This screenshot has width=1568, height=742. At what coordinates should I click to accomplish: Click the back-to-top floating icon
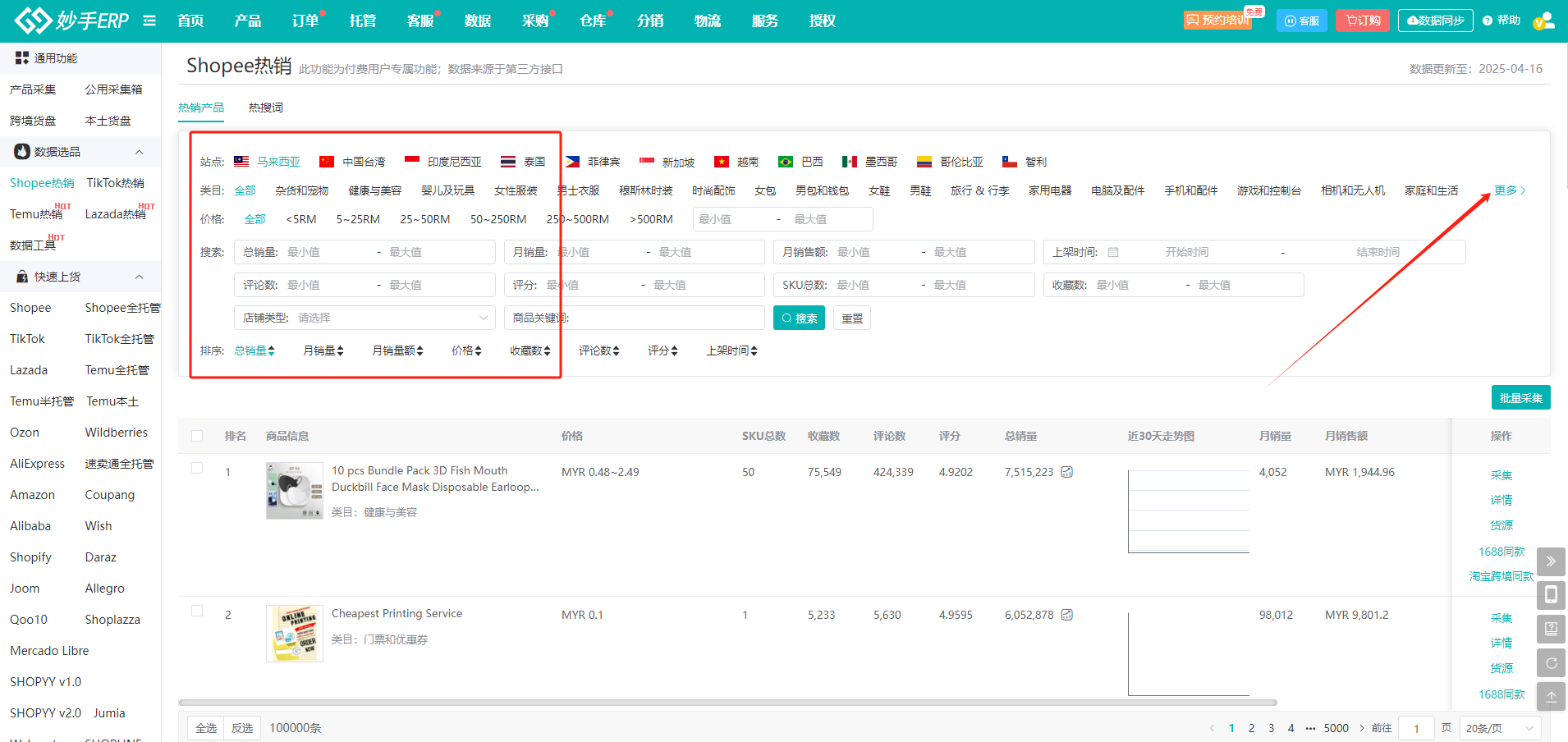click(x=1551, y=697)
